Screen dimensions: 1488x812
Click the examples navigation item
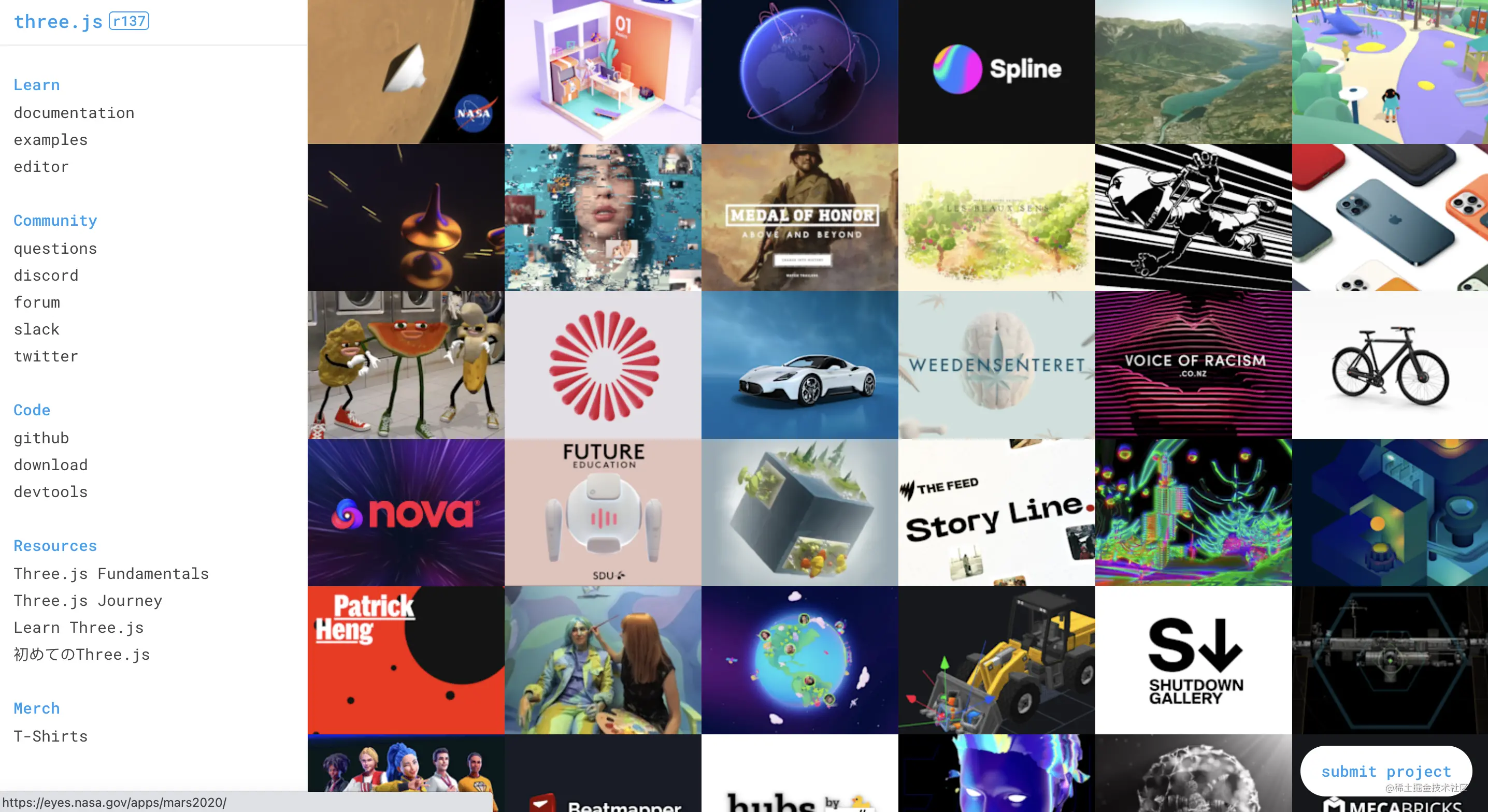(50, 139)
